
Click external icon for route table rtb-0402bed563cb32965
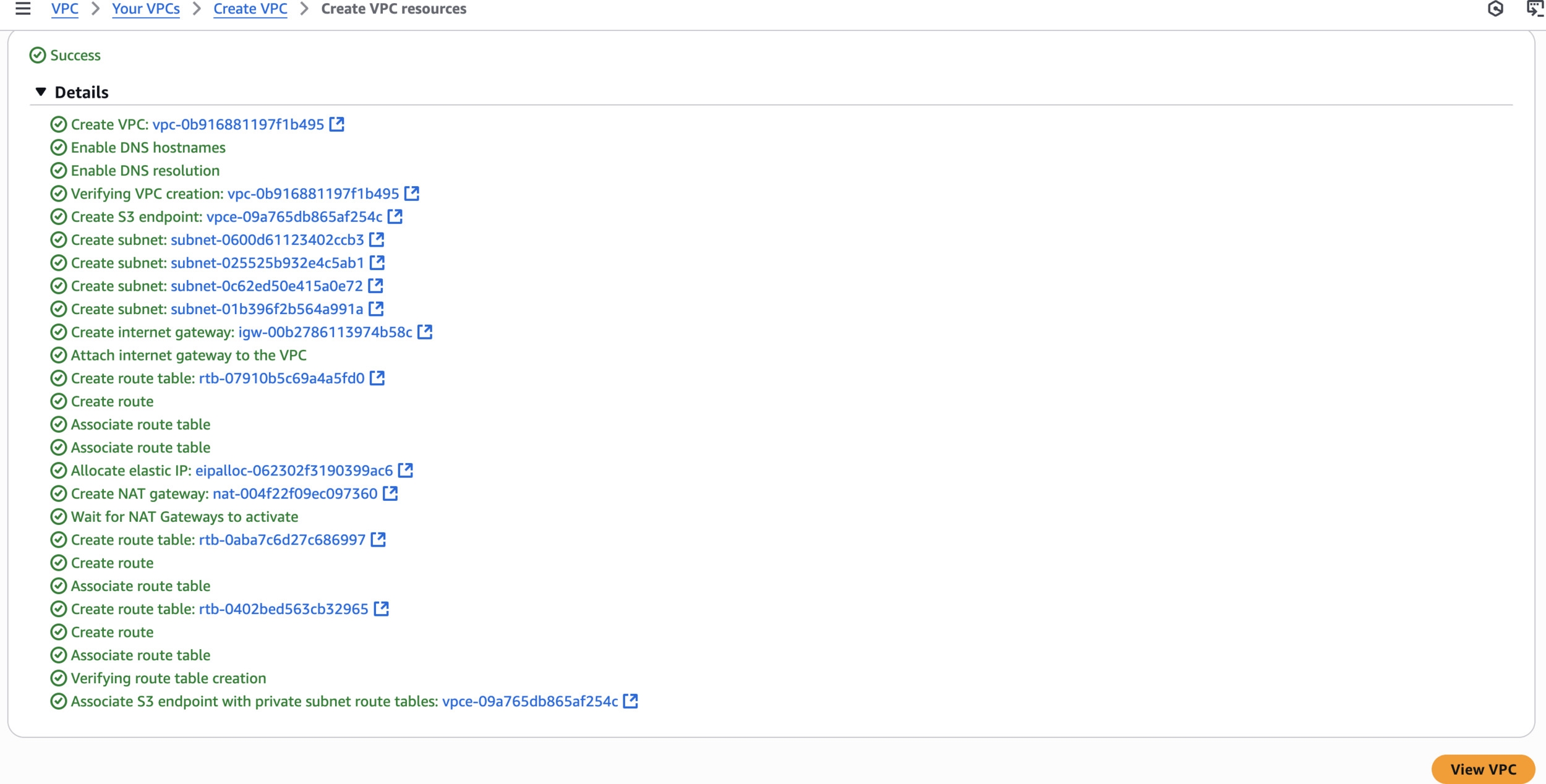382,609
